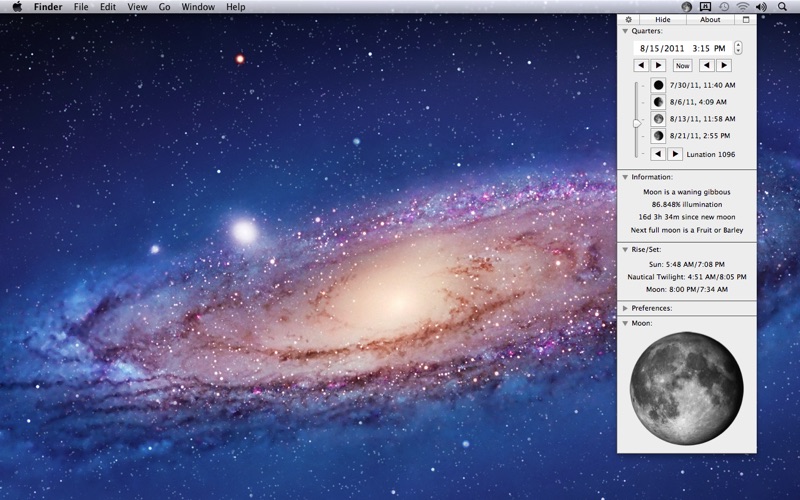Go to next lunation using forward arrow
The height and width of the screenshot is (500, 800).
click(675, 154)
